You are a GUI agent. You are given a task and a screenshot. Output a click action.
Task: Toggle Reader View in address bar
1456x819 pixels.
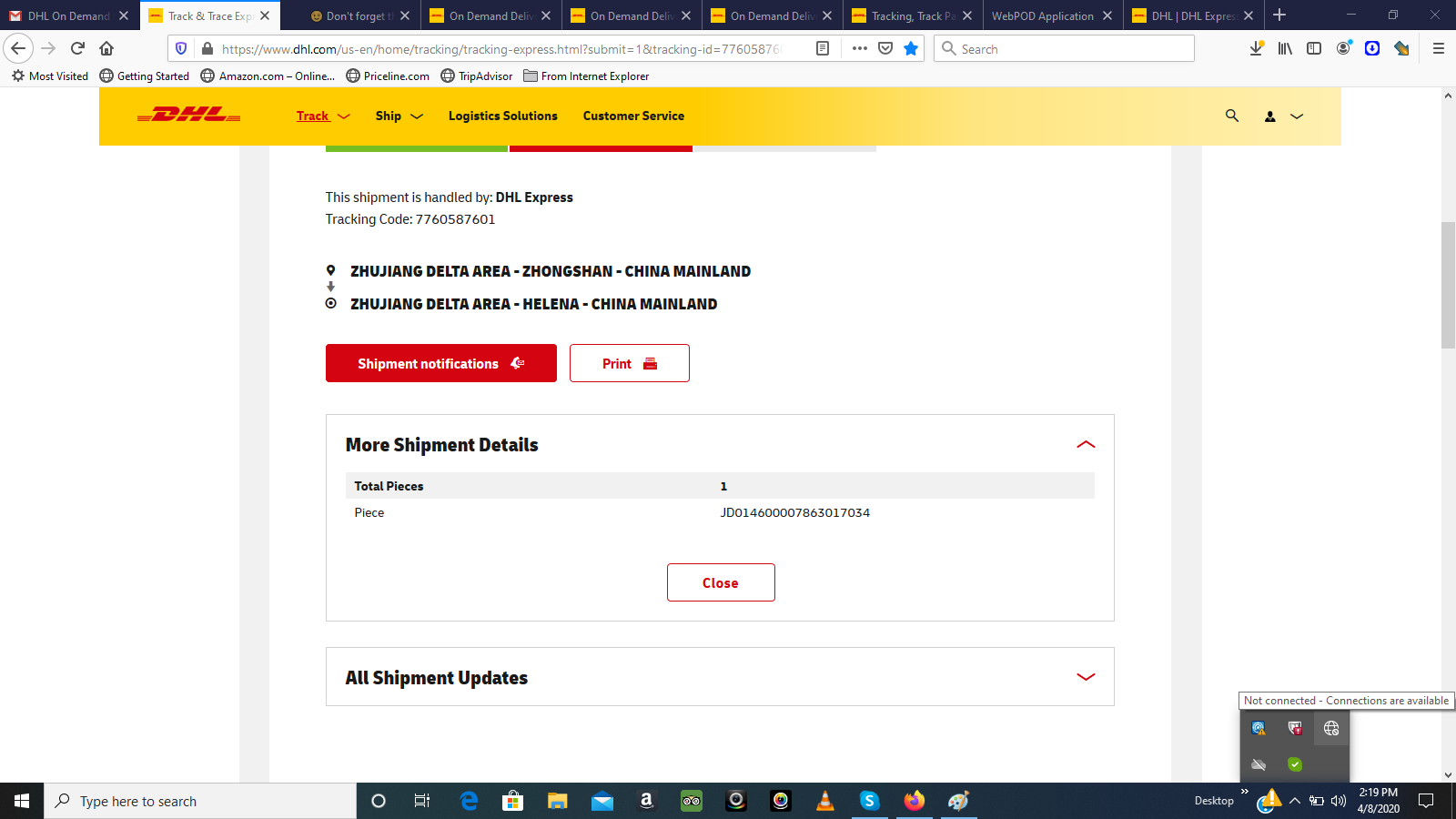[x=823, y=49]
